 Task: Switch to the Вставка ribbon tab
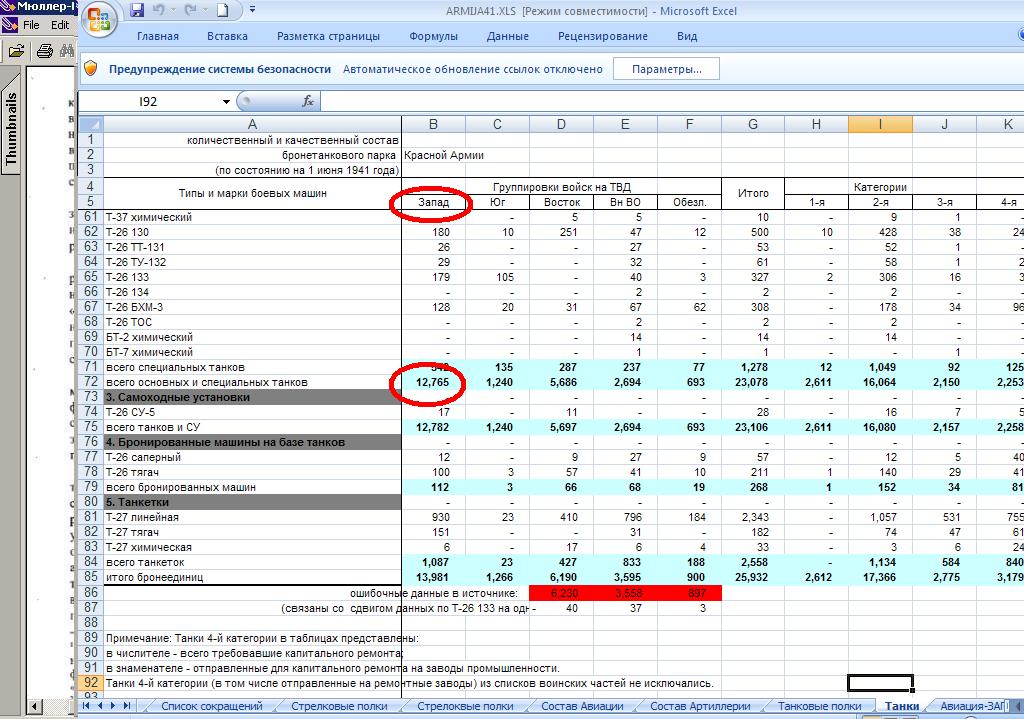tap(227, 36)
